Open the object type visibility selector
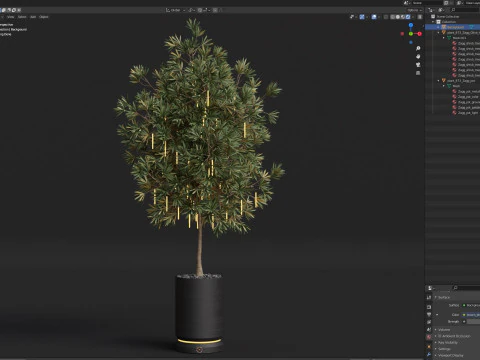 (x=353, y=17)
